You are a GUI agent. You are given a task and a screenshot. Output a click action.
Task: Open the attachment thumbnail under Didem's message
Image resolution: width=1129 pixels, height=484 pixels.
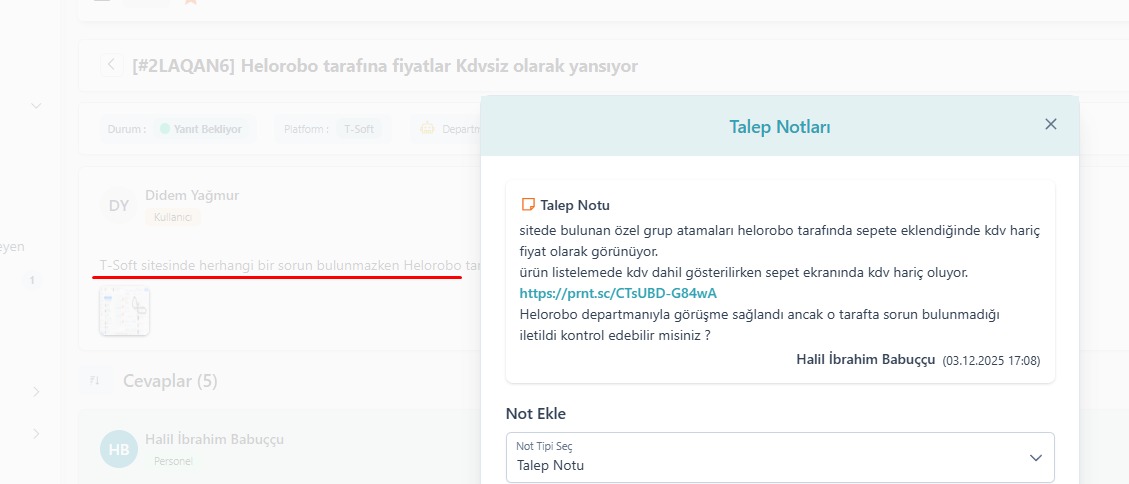pos(124,310)
